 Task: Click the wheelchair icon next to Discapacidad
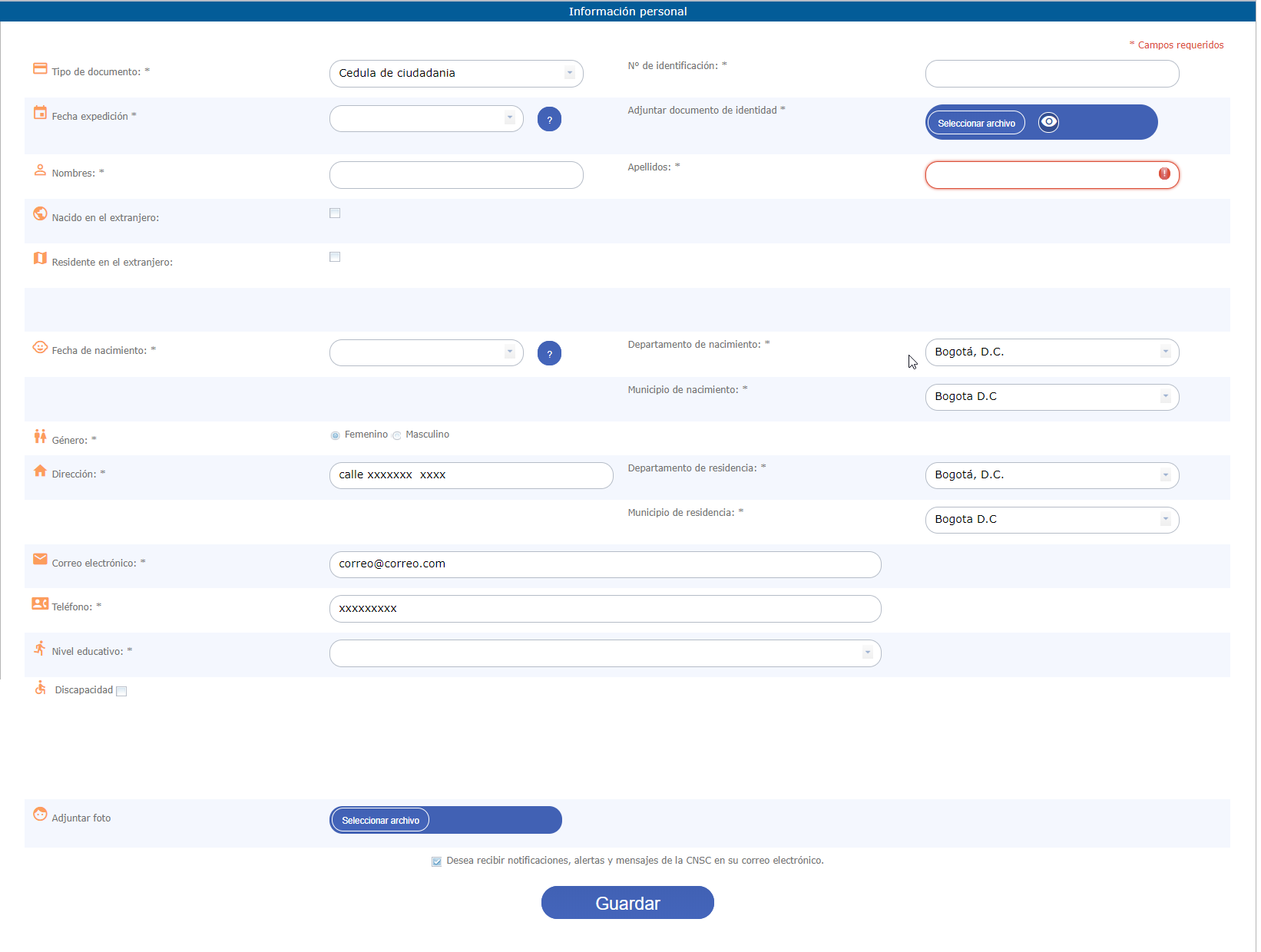click(41, 688)
